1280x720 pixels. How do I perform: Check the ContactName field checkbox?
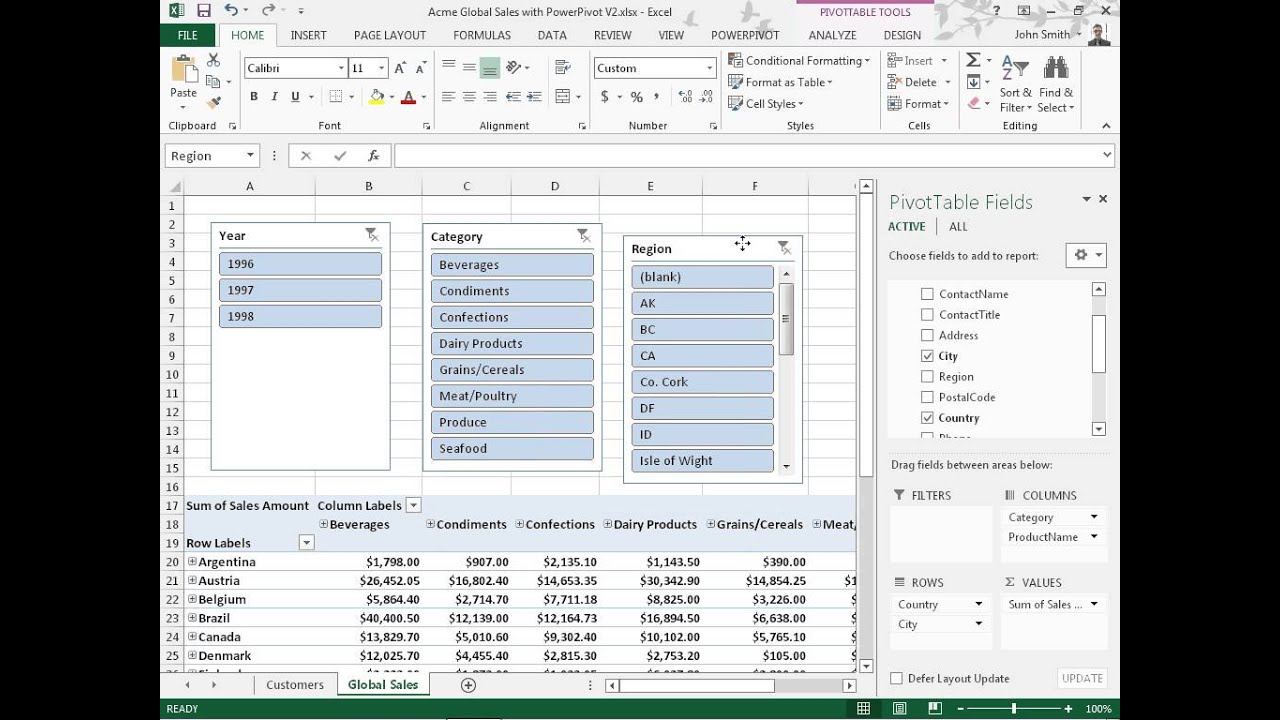click(927, 294)
